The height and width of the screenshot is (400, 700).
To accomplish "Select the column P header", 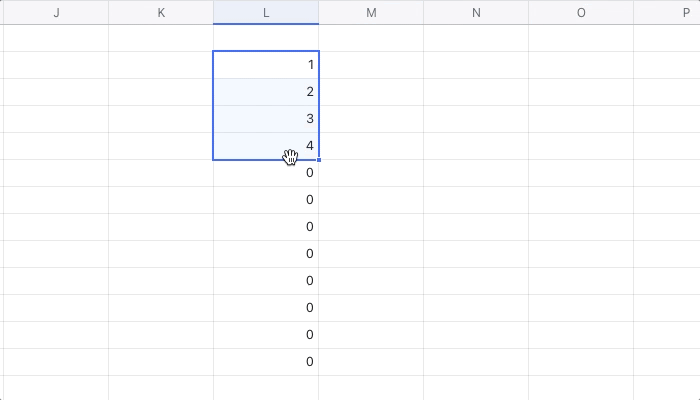I will (x=672, y=12).
